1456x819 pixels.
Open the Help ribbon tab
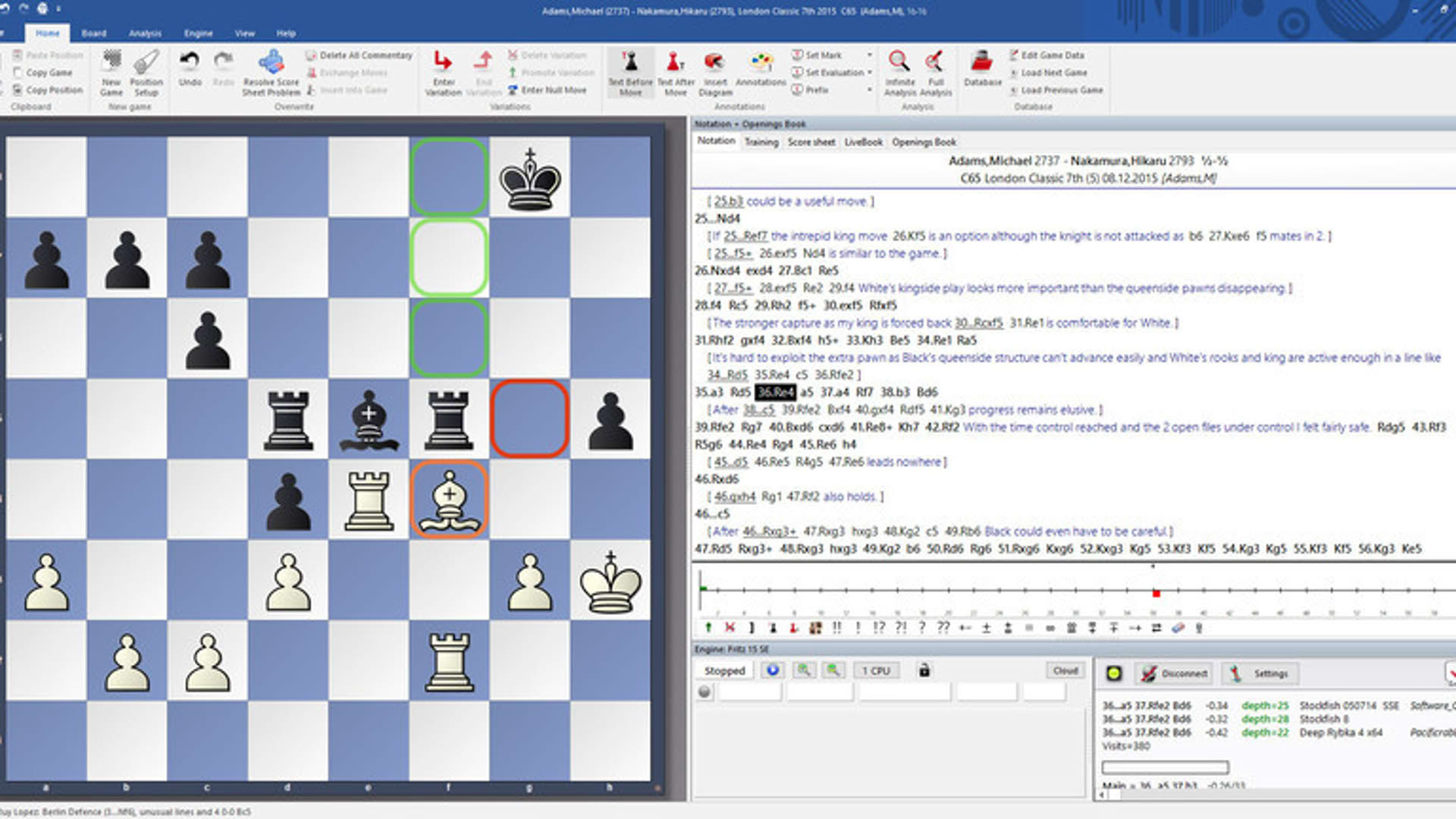point(286,33)
